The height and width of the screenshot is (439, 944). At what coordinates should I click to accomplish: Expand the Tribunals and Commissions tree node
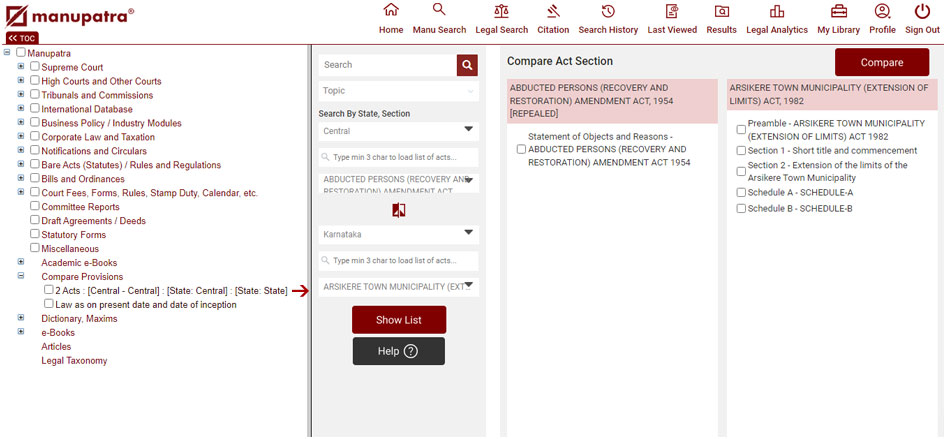point(21,95)
